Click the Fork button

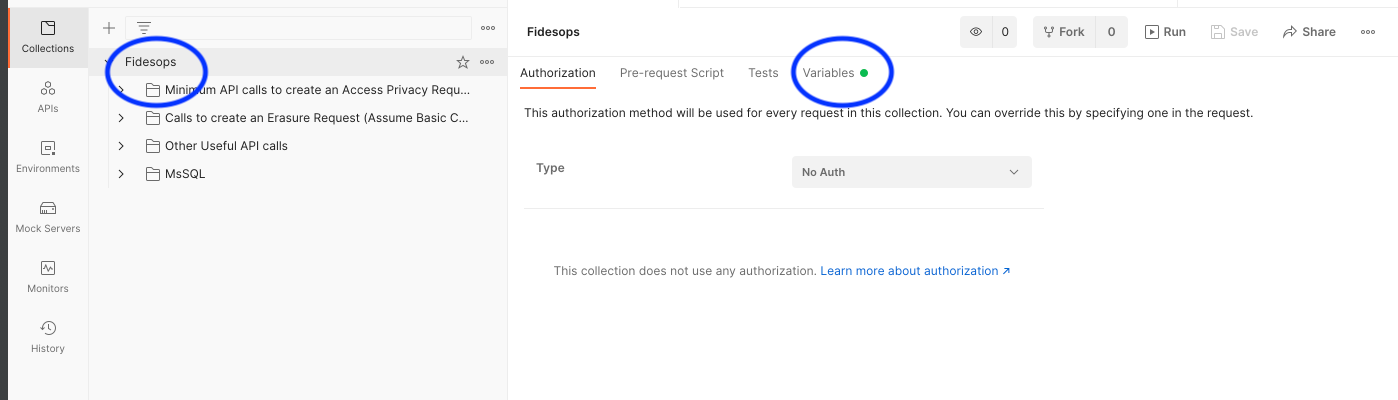[1064, 32]
